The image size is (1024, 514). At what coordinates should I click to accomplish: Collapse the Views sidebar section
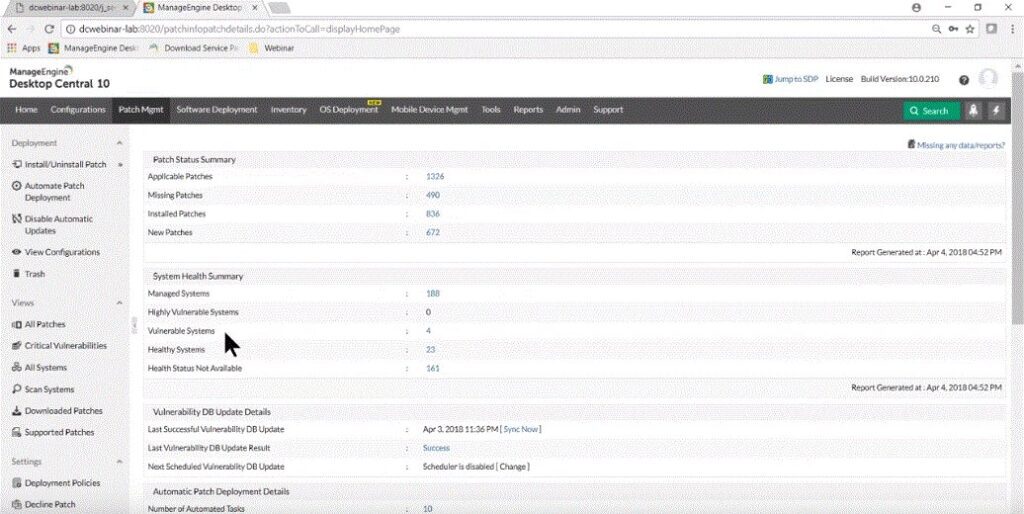pos(120,303)
